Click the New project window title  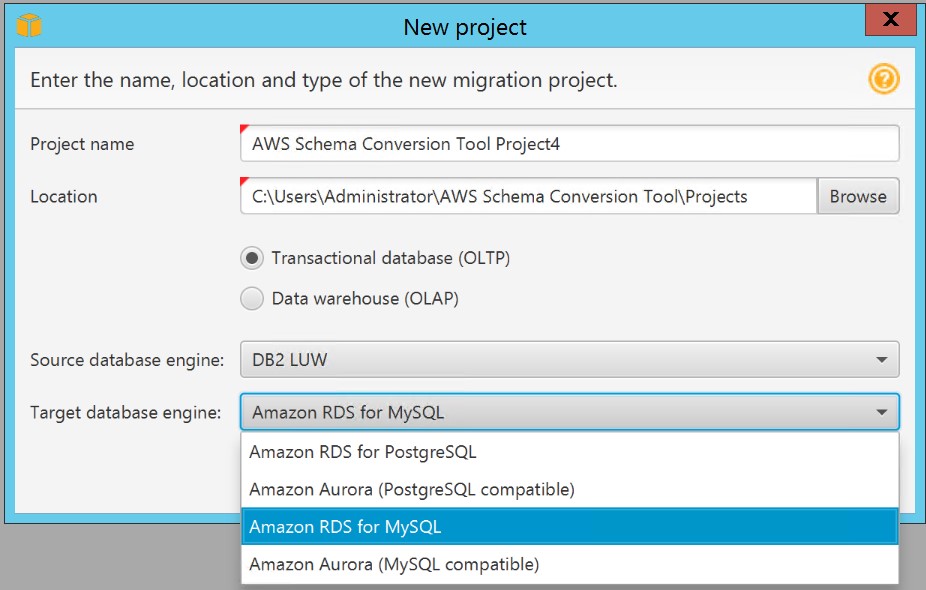[x=465, y=27]
